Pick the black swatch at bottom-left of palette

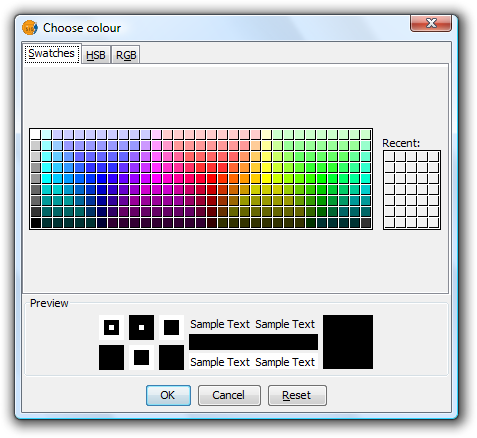point(35,223)
